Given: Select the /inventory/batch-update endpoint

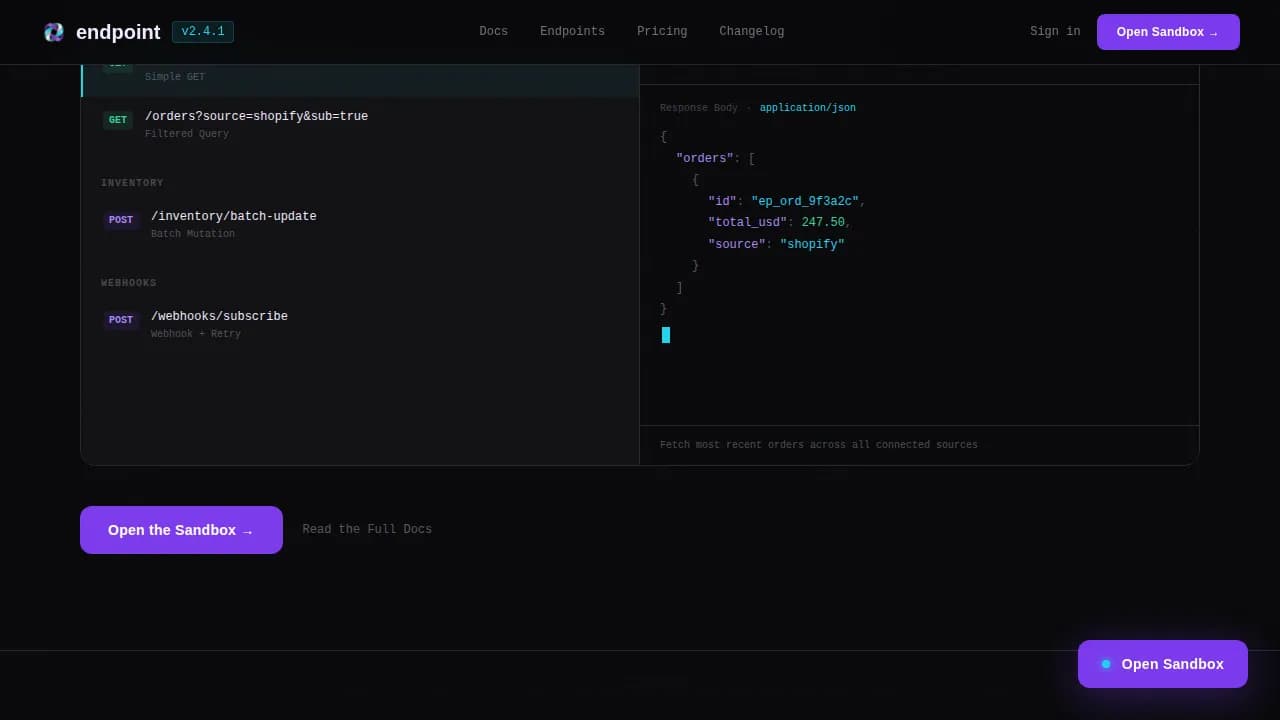Looking at the screenshot, I should (x=360, y=224).
